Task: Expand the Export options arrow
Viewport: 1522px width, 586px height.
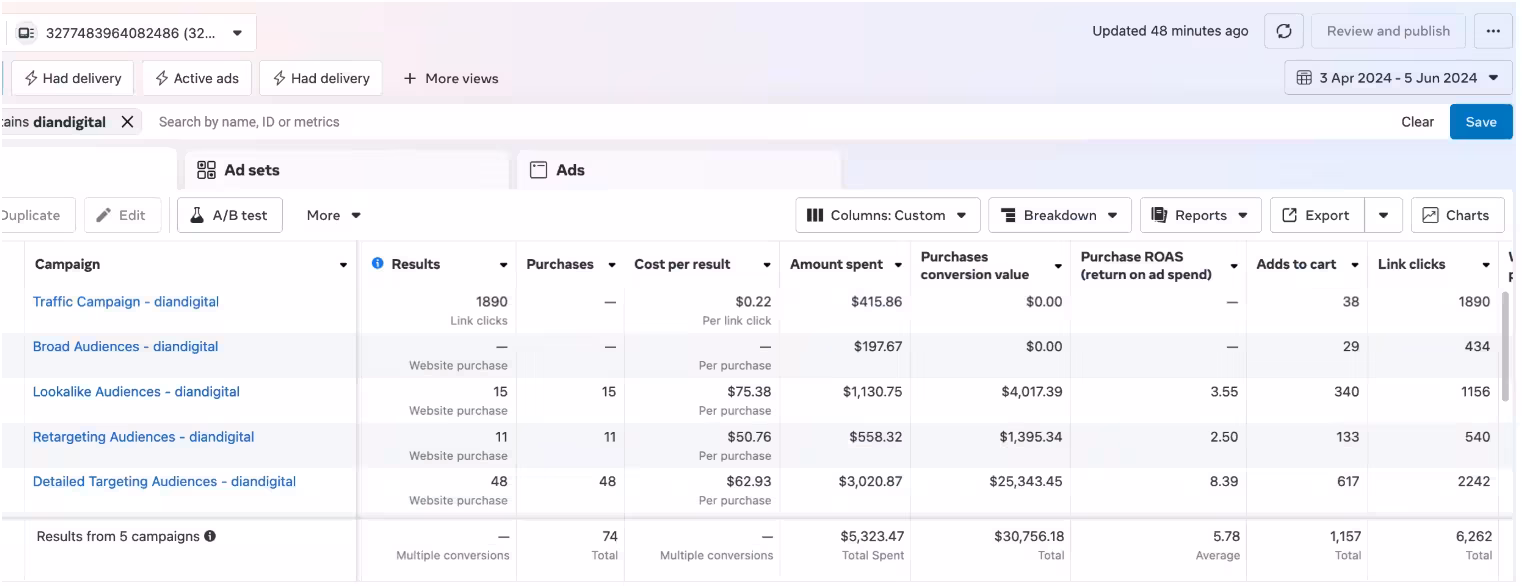Action: coord(1383,215)
